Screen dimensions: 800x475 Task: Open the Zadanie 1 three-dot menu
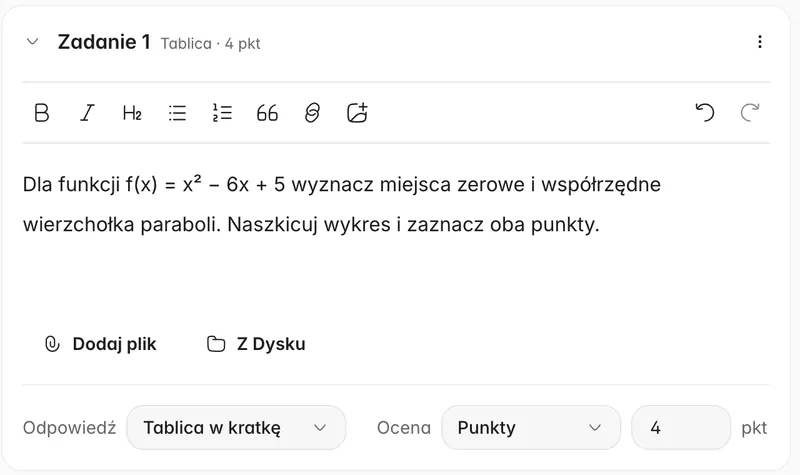tap(760, 42)
